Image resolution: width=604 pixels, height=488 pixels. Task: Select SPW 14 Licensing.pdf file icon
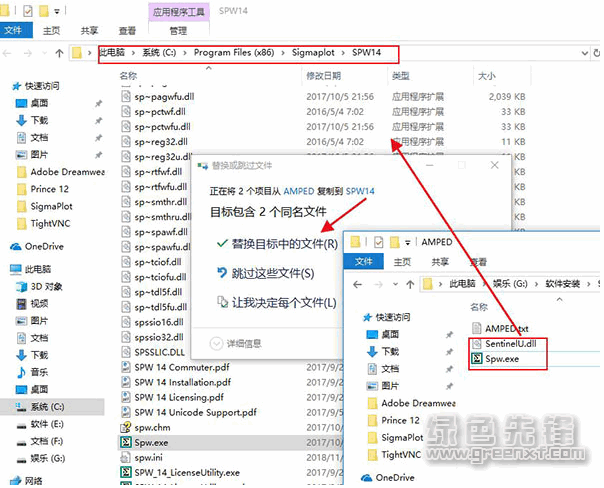[x=126, y=397]
